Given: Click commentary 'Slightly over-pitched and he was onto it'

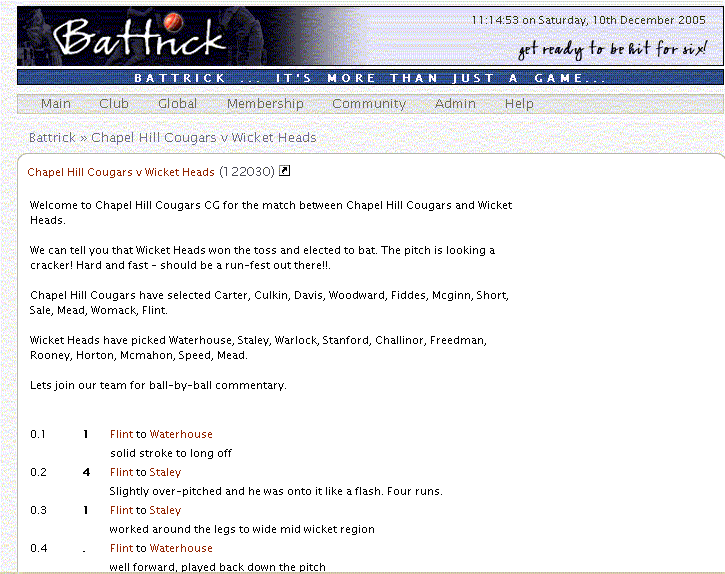Looking at the screenshot, I should click(276, 491).
